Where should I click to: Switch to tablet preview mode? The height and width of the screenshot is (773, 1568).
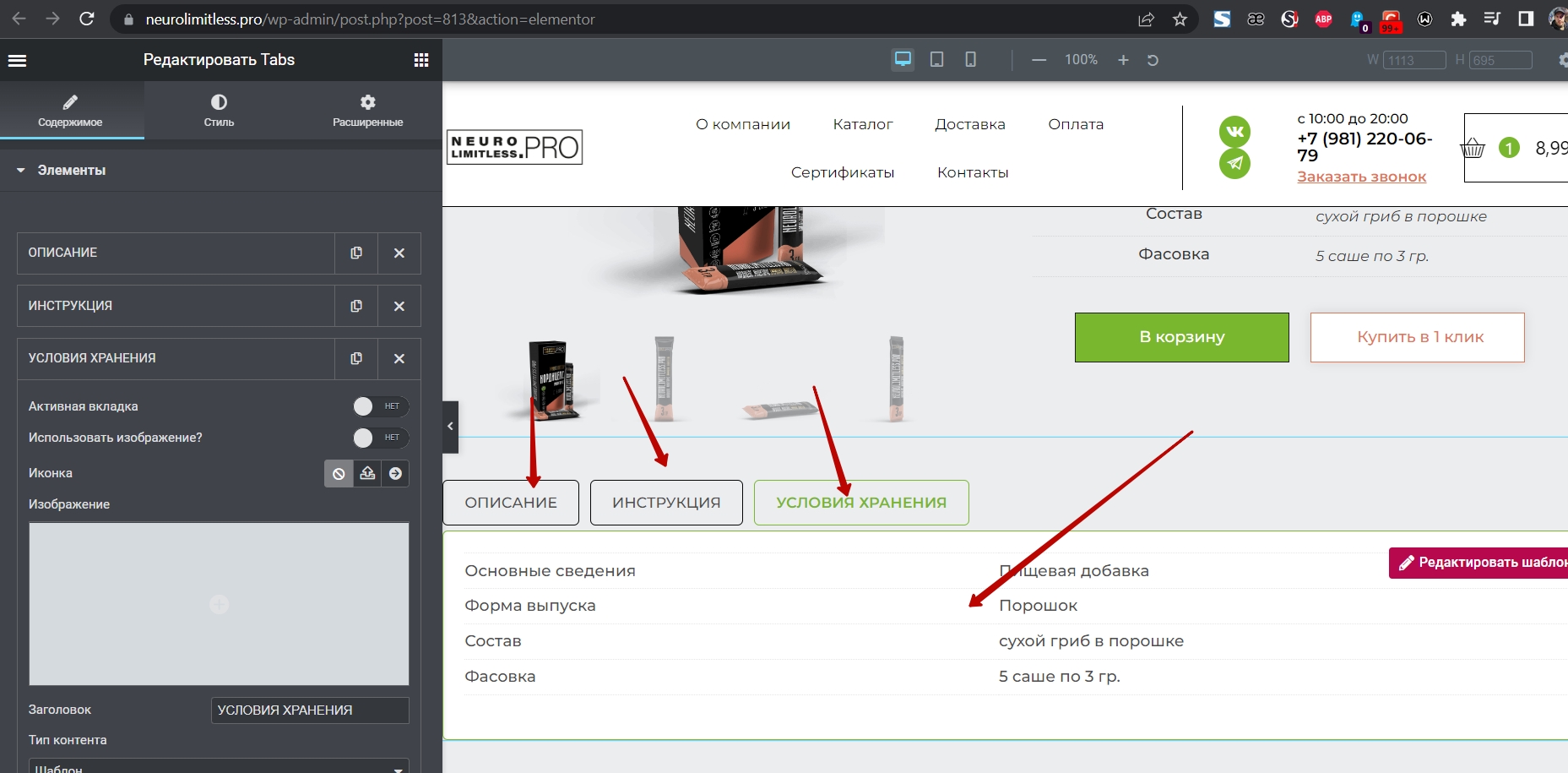[936, 59]
